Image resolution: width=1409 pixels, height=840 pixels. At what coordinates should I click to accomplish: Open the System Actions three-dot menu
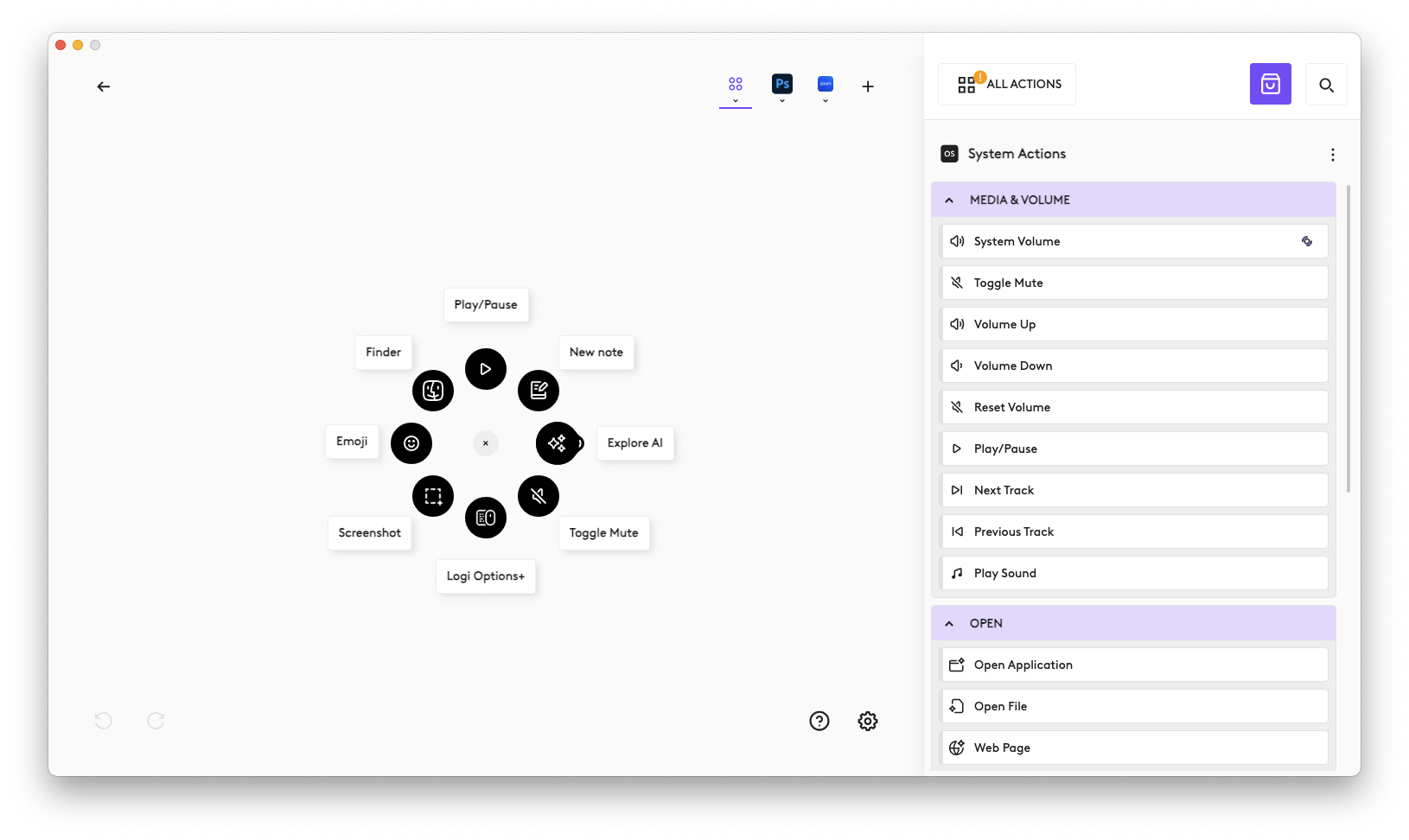pos(1332,154)
